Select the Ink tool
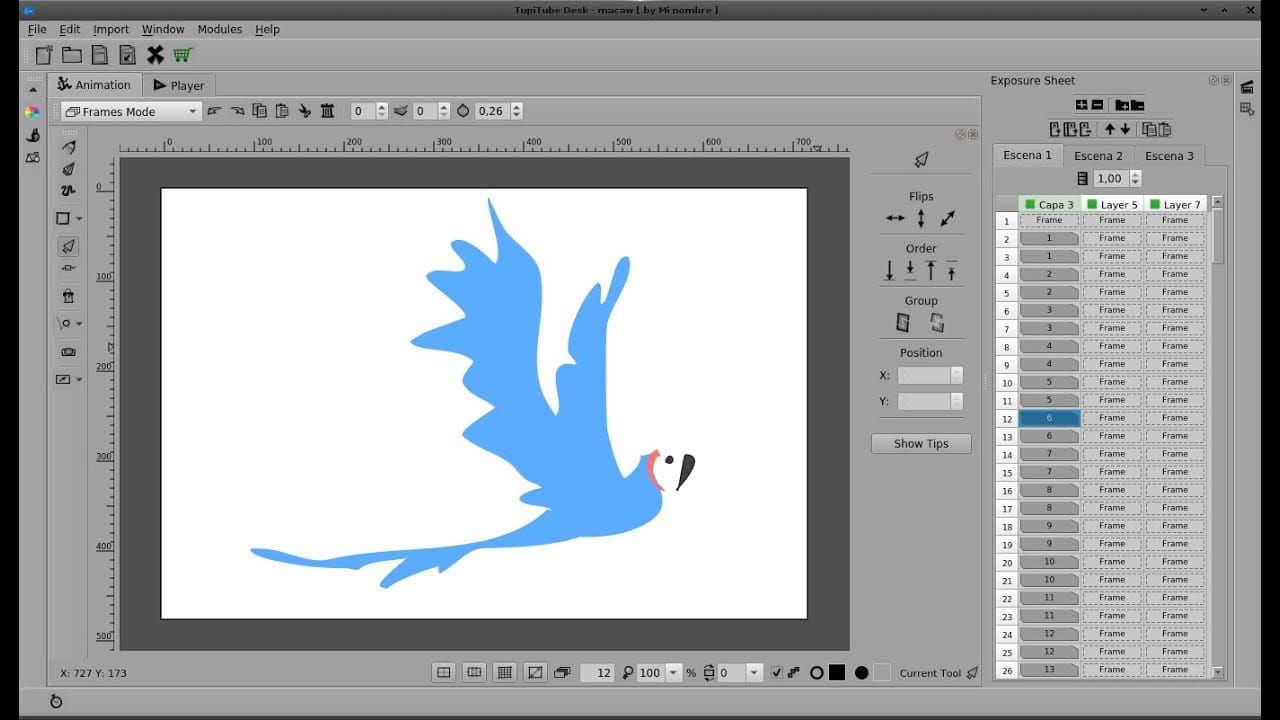The image size is (1280, 720). pyautogui.click(x=68, y=169)
